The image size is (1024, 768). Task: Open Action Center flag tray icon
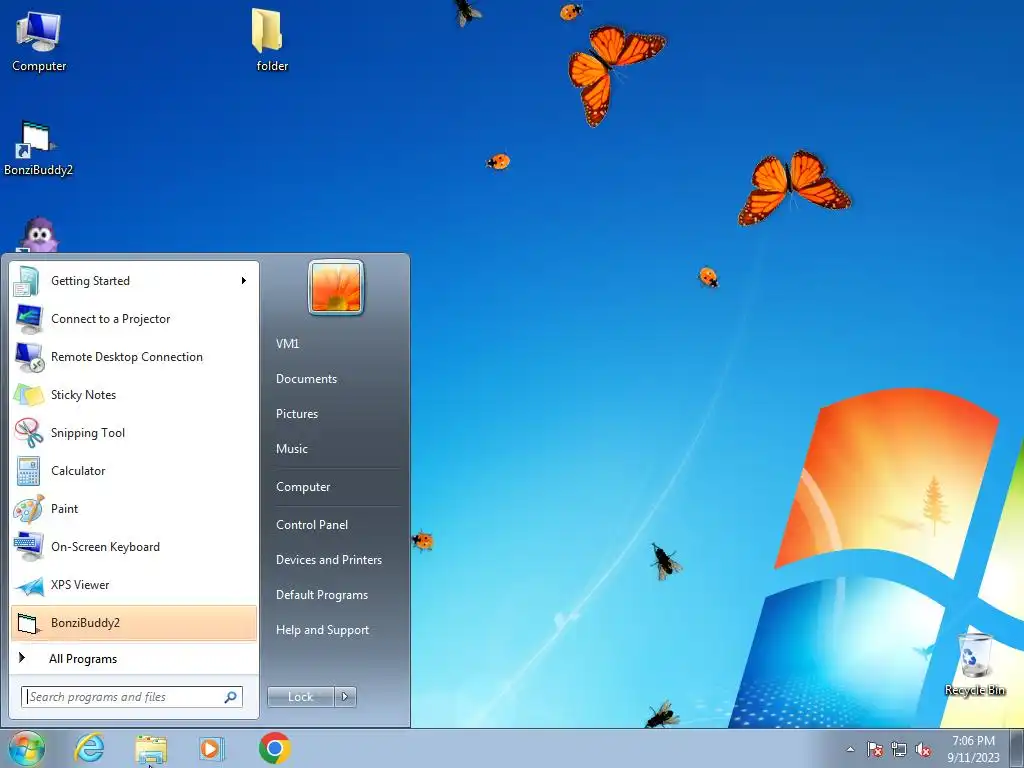[x=874, y=750]
